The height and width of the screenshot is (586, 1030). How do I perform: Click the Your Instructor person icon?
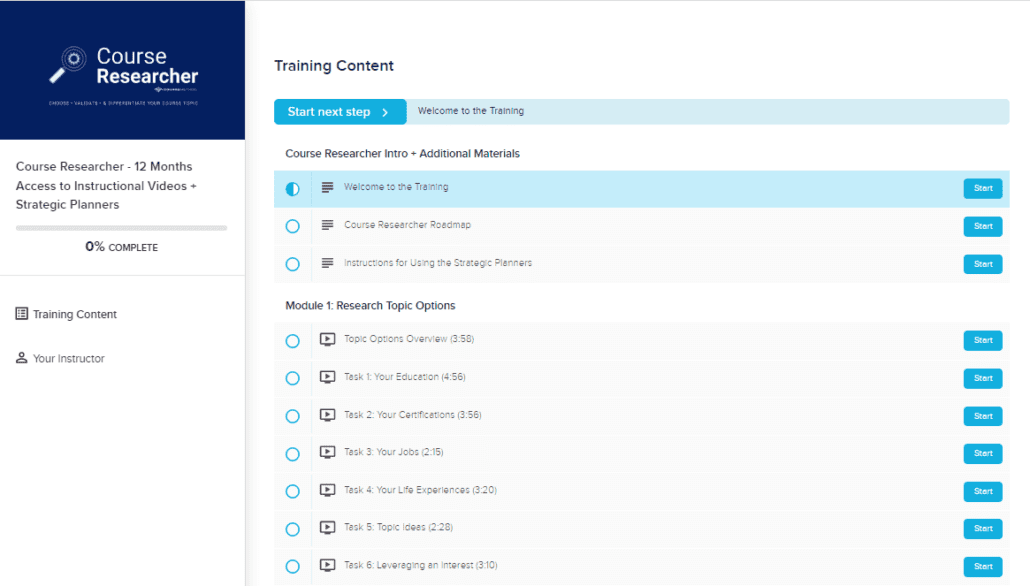tap(22, 357)
